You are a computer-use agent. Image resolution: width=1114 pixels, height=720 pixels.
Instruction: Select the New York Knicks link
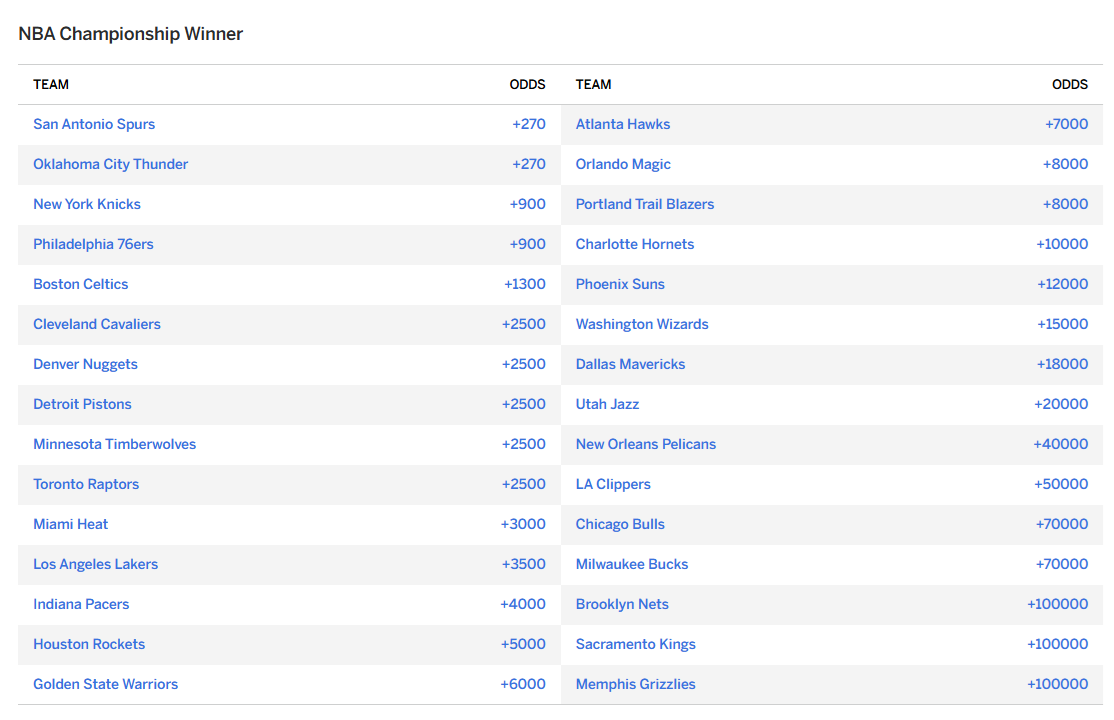[x=87, y=204]
